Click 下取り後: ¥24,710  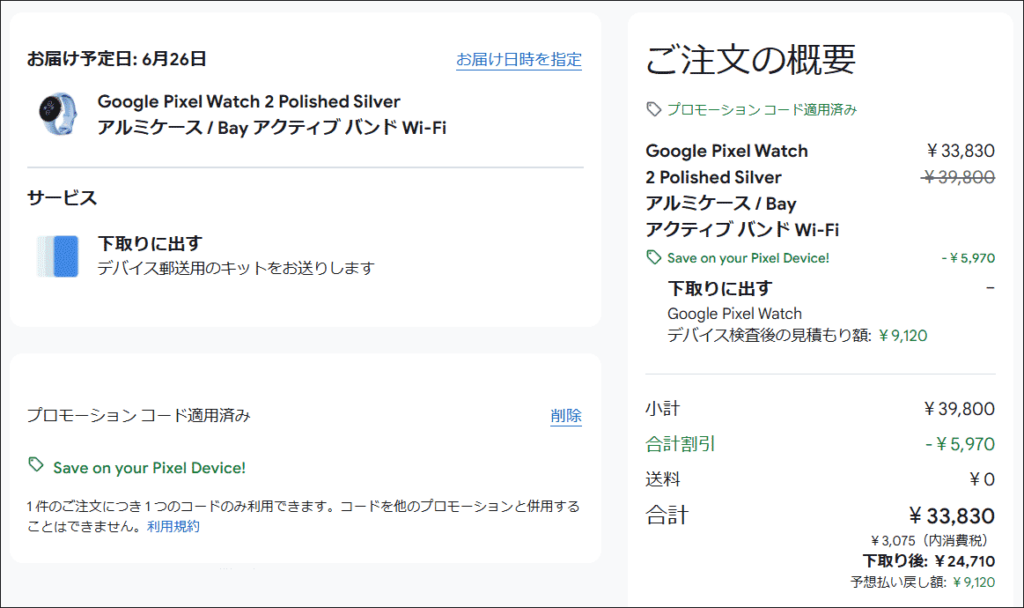pyautogui.click(x=929, y=561)
